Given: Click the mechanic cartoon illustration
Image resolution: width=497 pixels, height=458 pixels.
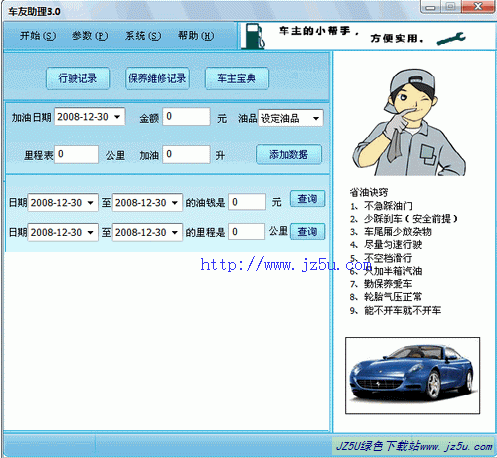Looking at the screenshot, I should (410, 122).
